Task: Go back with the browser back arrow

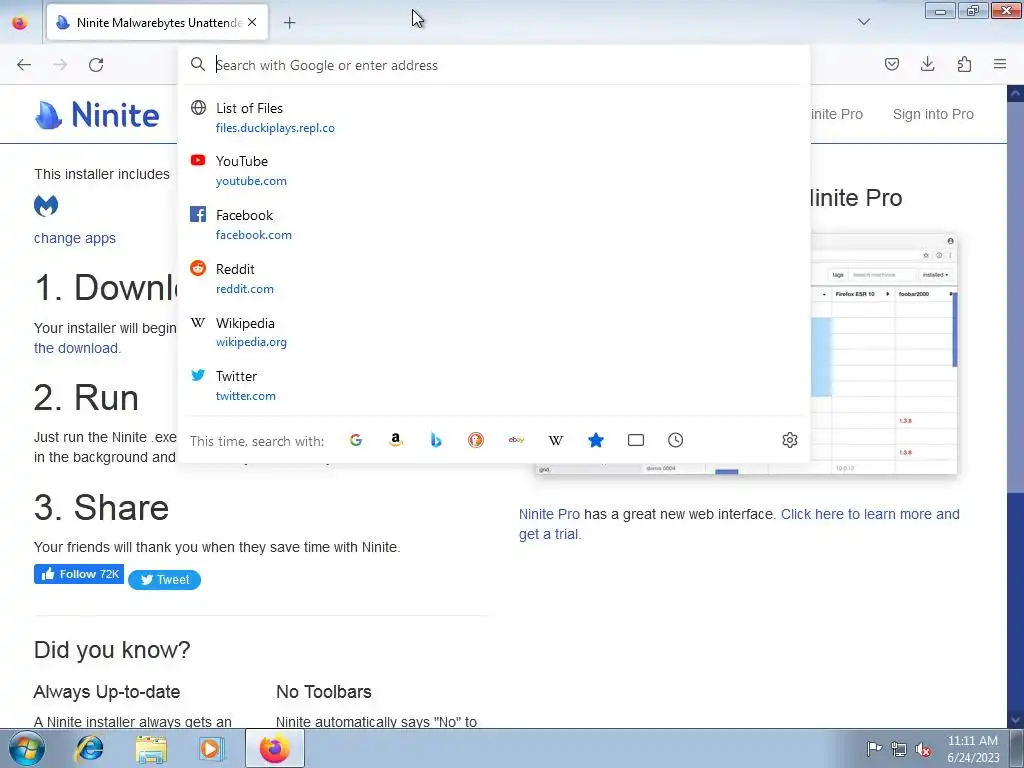Action: click(x=24, y=65)
